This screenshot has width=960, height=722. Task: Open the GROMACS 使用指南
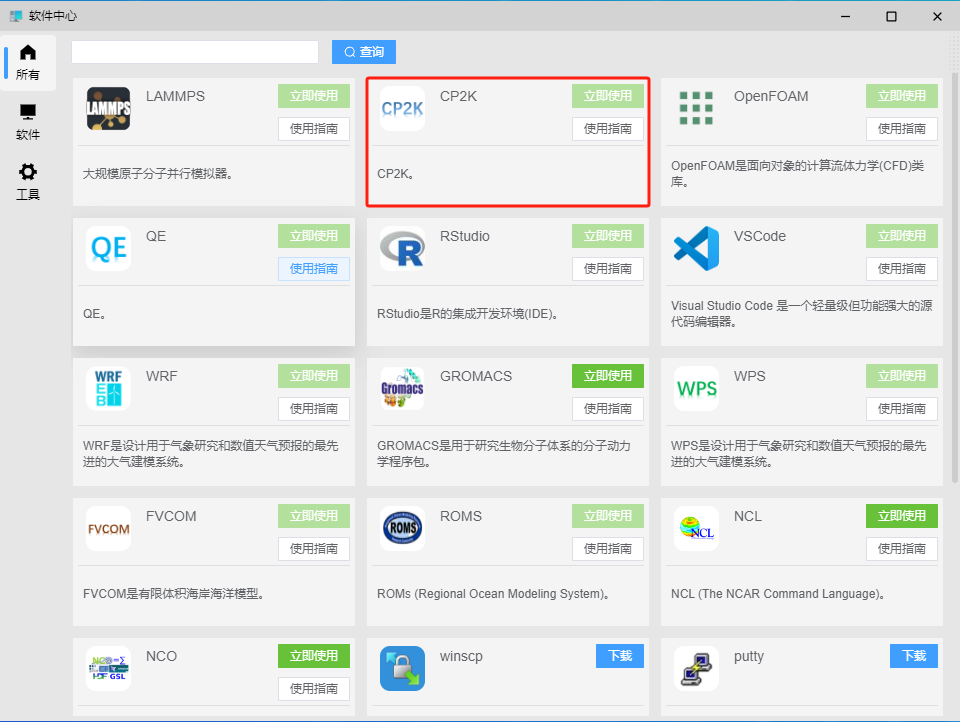[x=607, y=409]
